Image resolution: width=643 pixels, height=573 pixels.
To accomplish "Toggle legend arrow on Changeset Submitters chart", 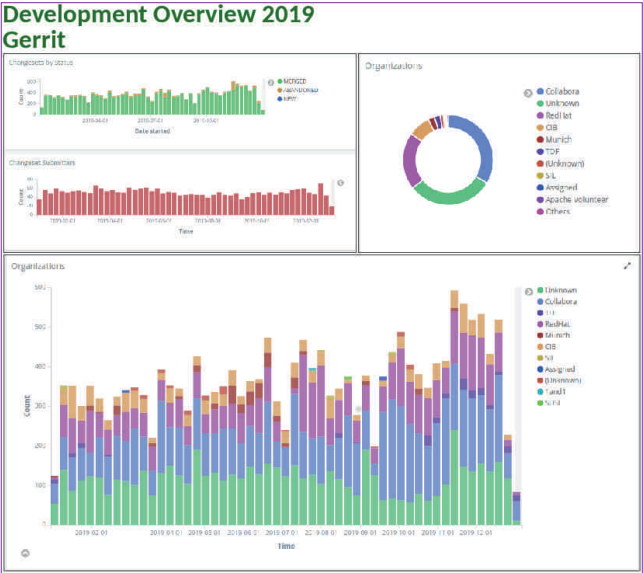I will click(x=340, y=183).
